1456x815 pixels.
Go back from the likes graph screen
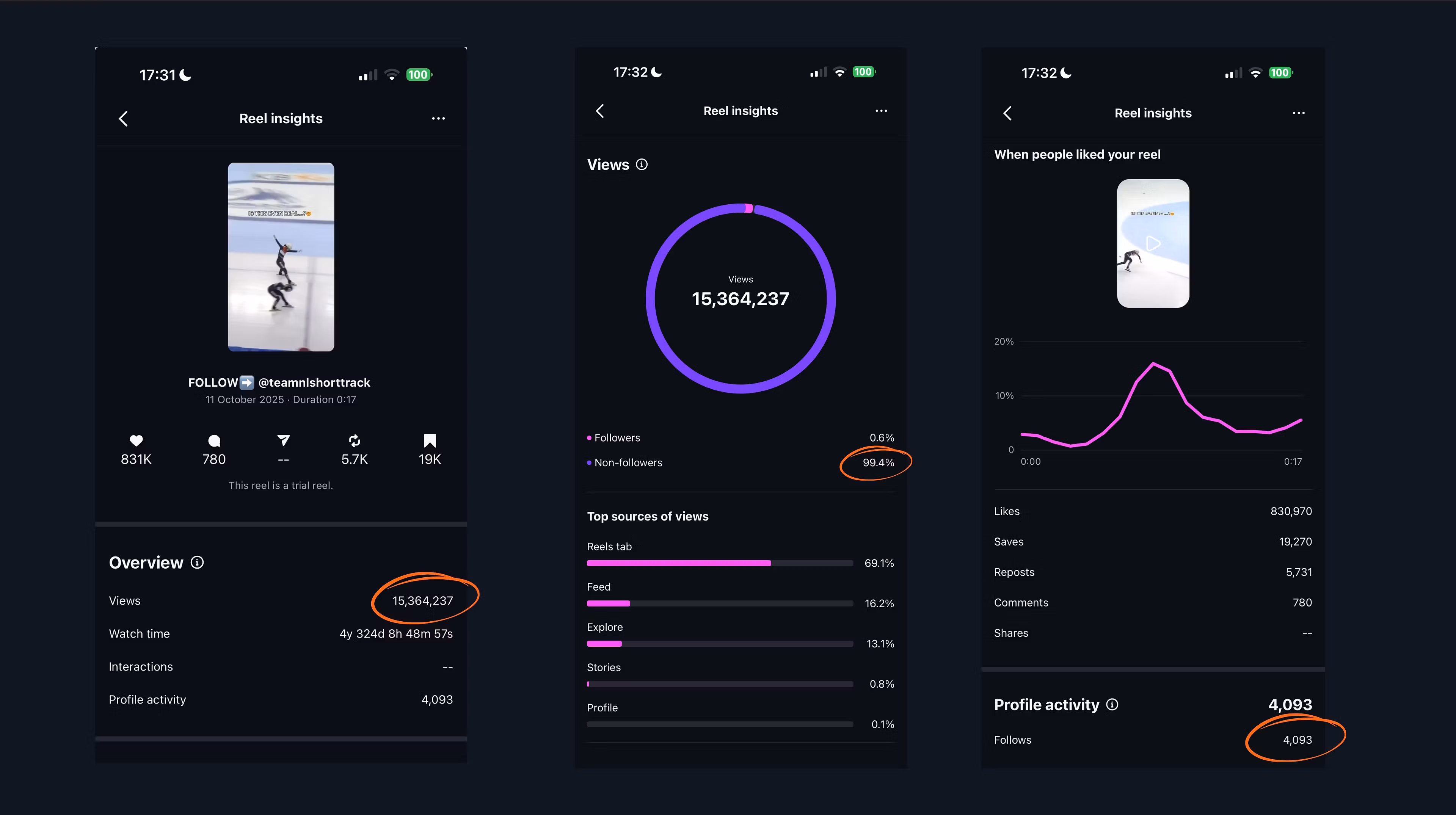[1007, 113]
